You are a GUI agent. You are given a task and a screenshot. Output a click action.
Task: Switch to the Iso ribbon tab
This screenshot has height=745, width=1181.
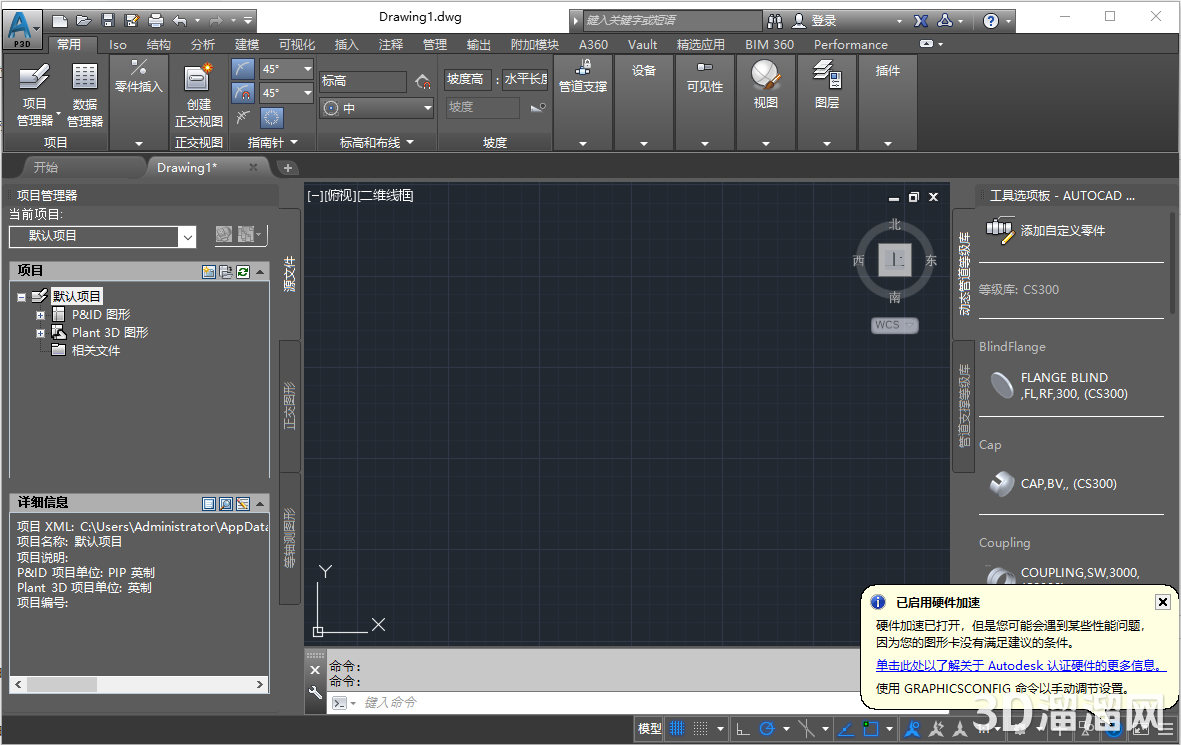[117, 44]
